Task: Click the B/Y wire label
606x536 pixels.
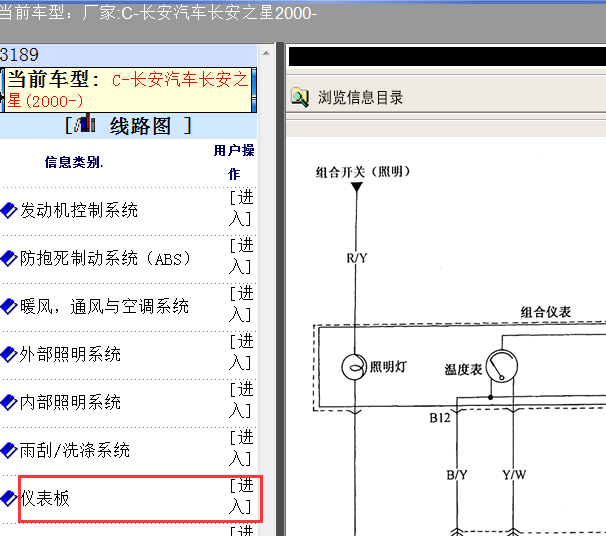Action: pyautogui.click(x=457, y=475)
